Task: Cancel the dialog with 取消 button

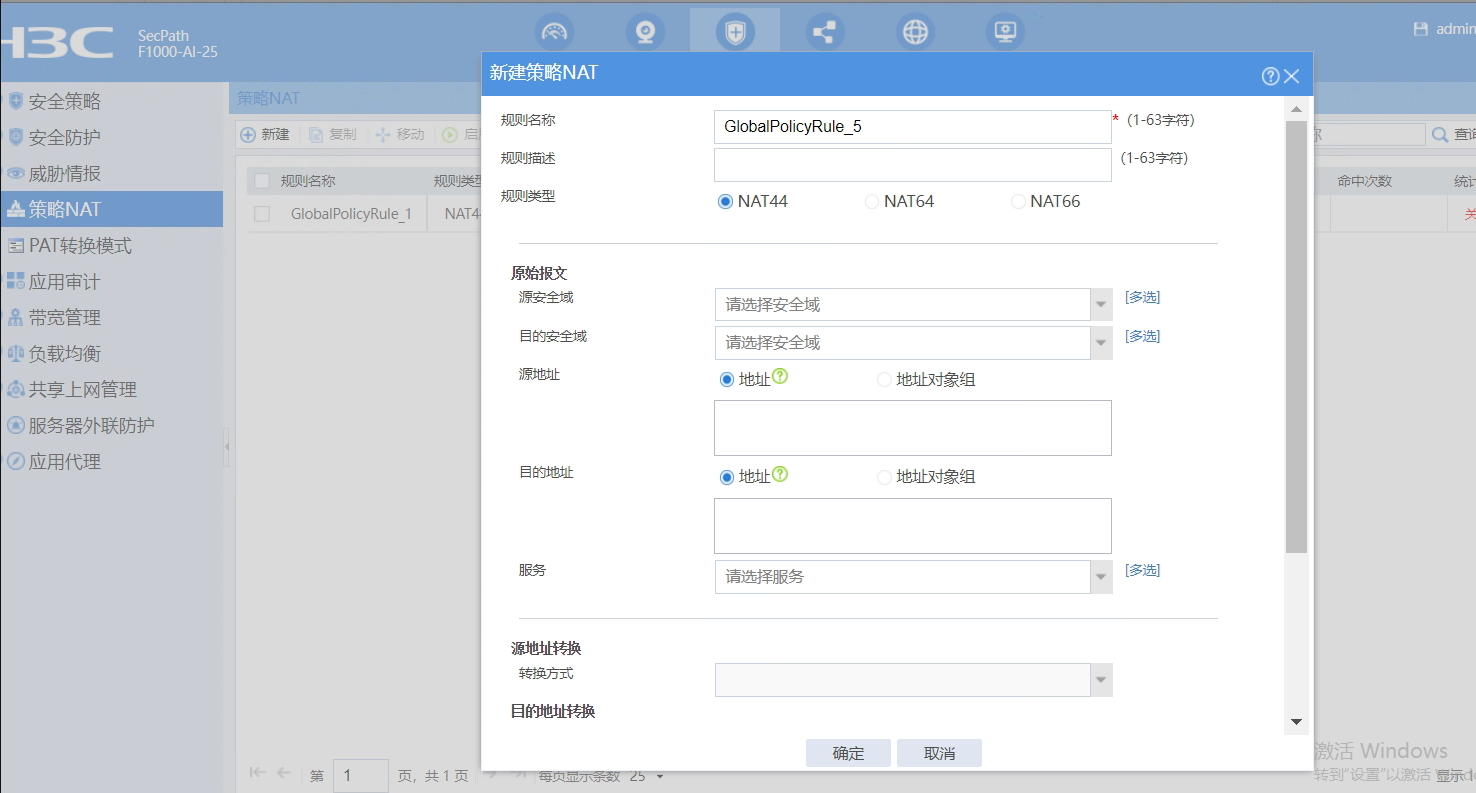Action: (939, 753)
